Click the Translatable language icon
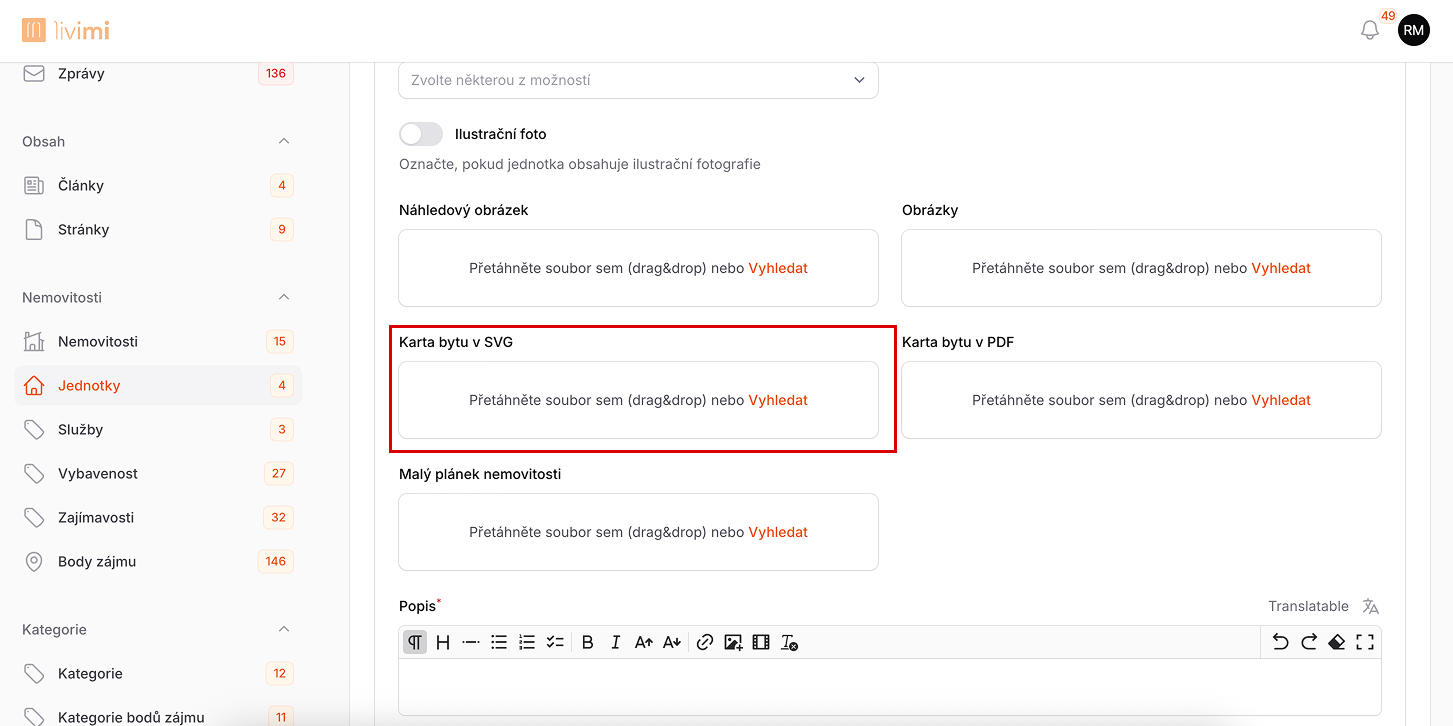The width and height of the screenshot is (1453, 726). click(x=1371, y=606)
